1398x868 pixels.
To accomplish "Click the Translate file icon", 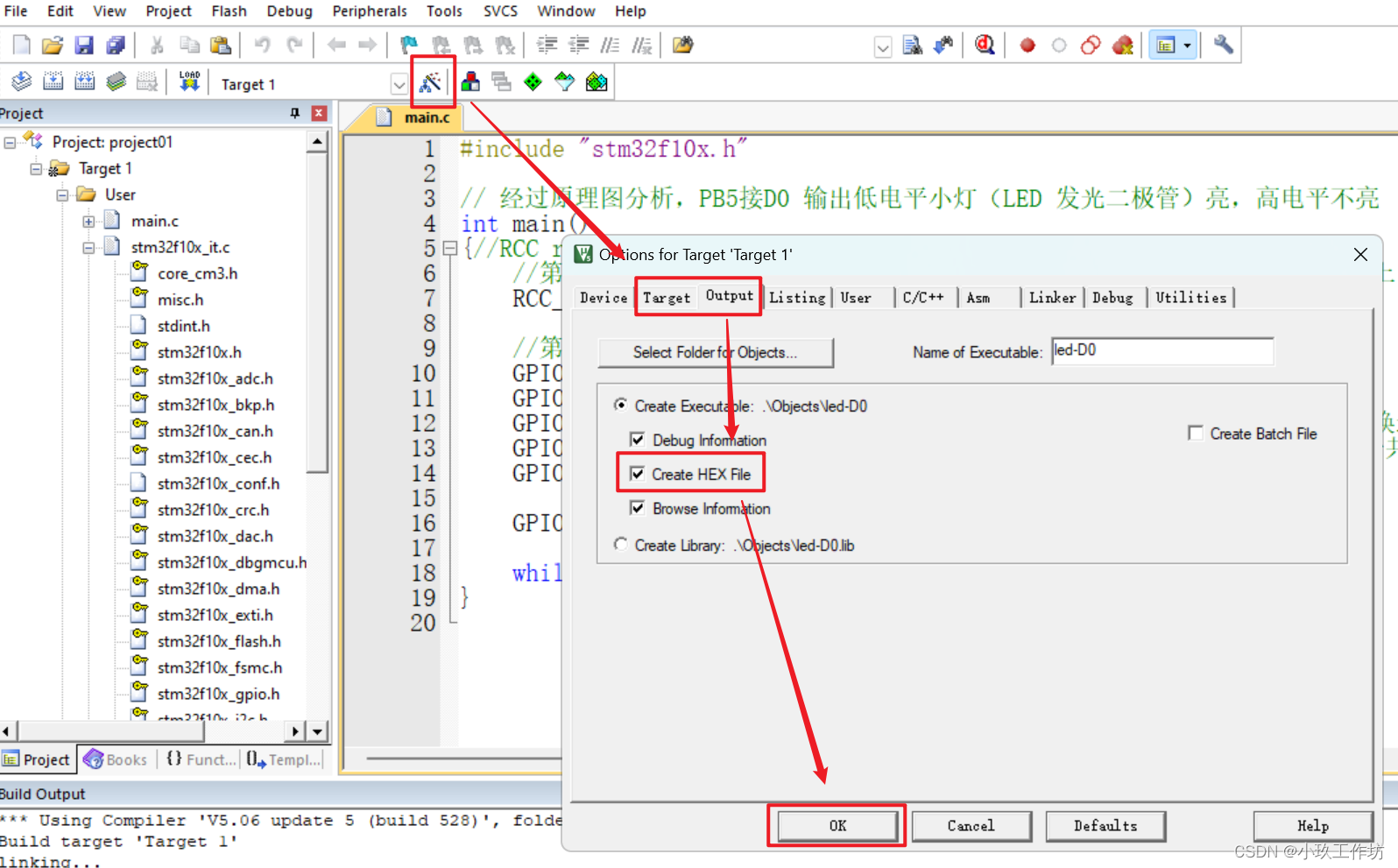I will pos(21,82).
